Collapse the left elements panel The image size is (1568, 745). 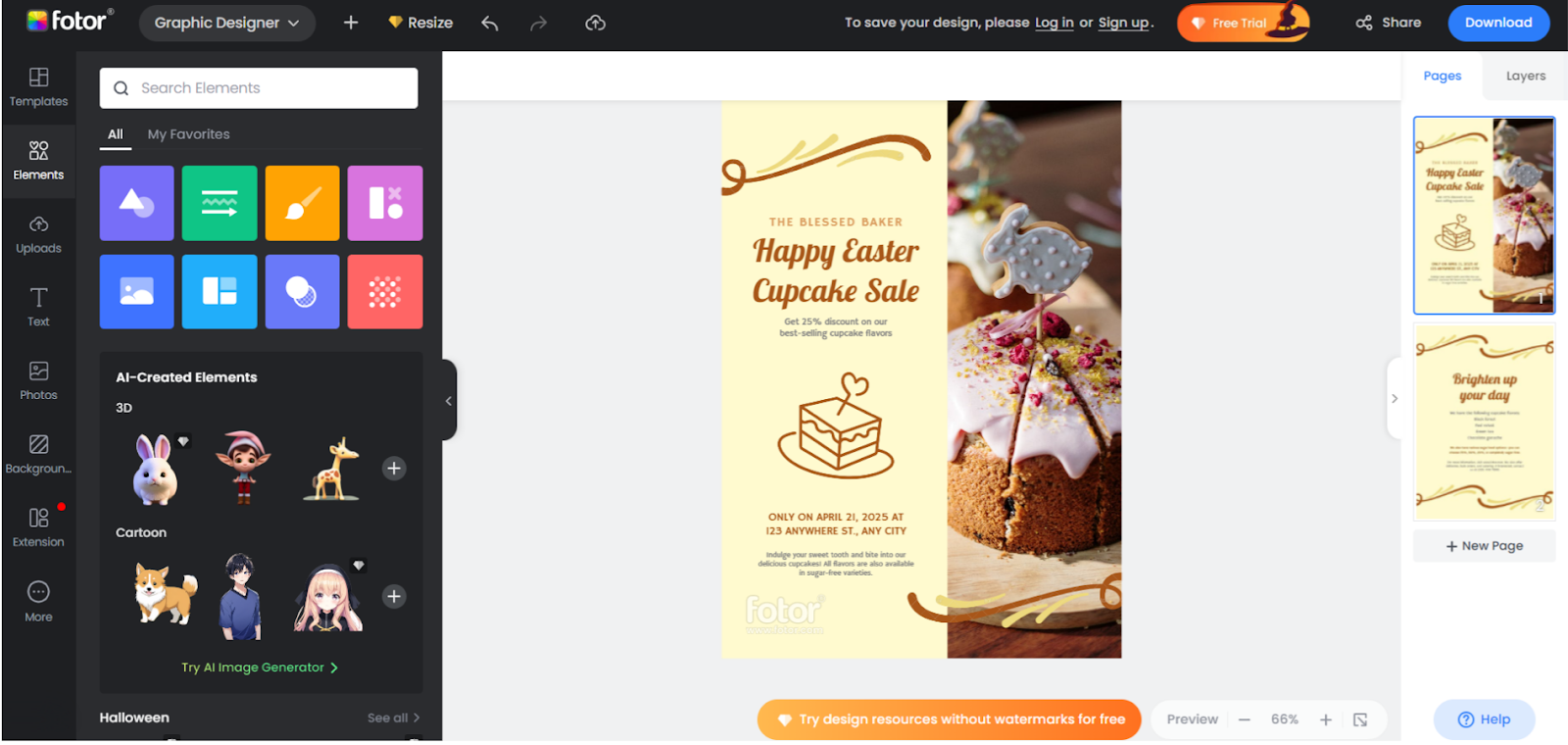coord(449,400)
